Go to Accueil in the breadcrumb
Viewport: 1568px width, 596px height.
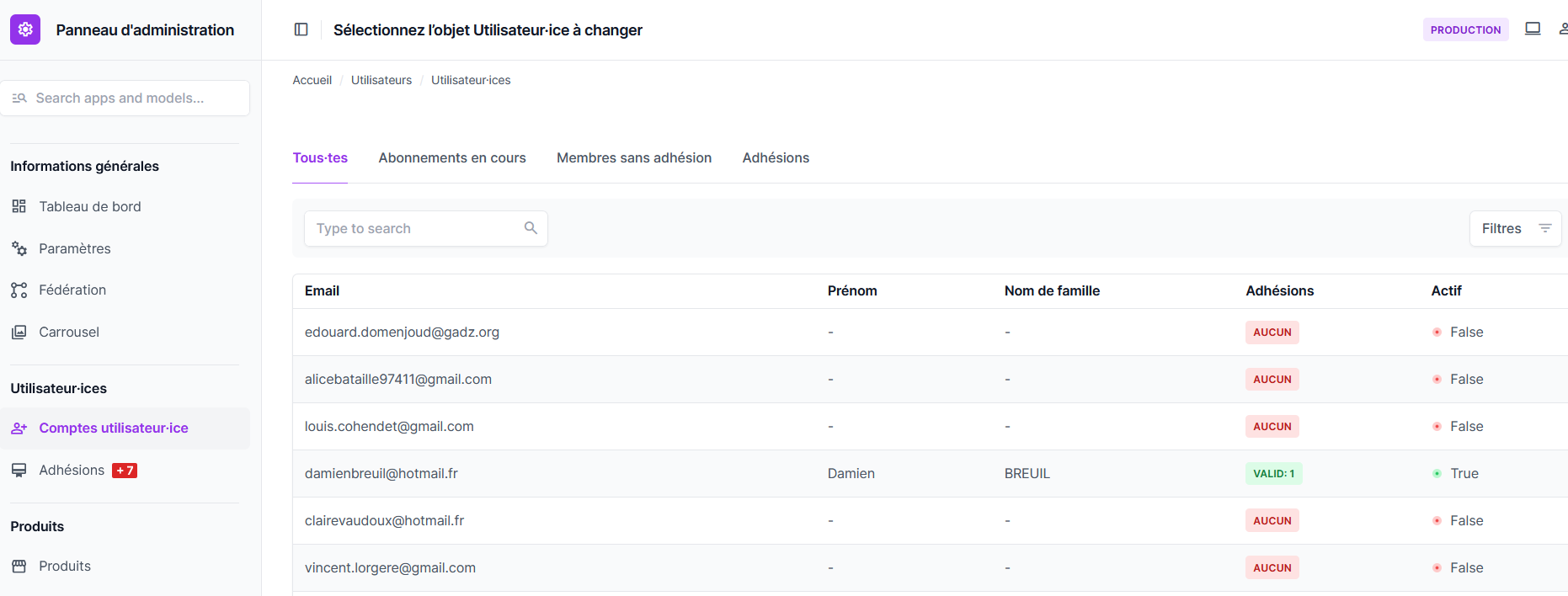[x=312, y=80]
